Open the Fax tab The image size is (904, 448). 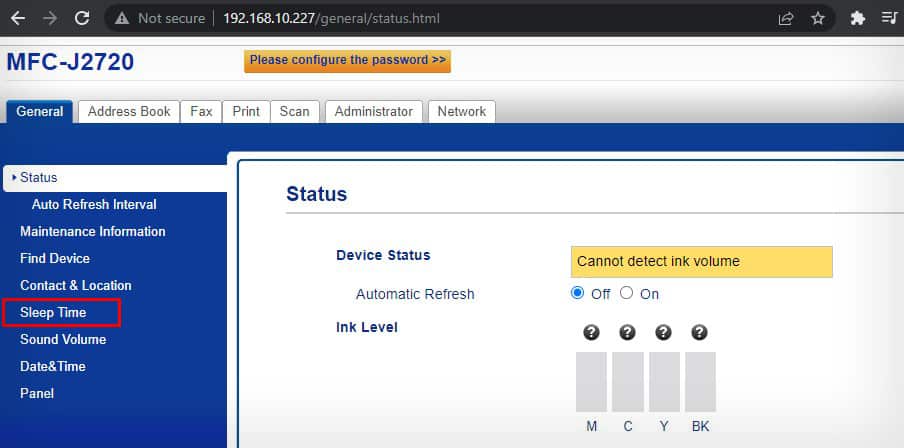point(201,112)
